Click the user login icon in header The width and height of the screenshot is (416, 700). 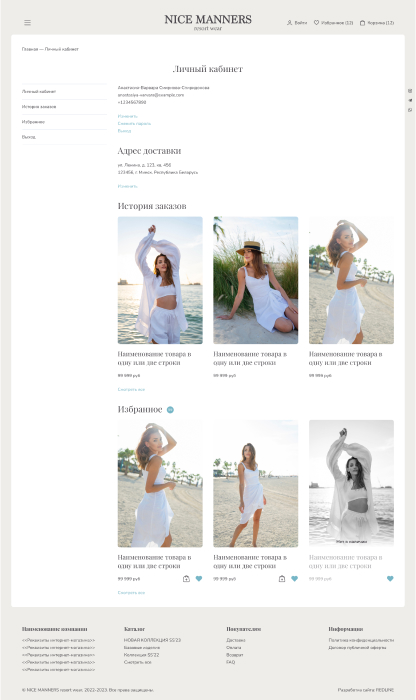pos(289,22)
